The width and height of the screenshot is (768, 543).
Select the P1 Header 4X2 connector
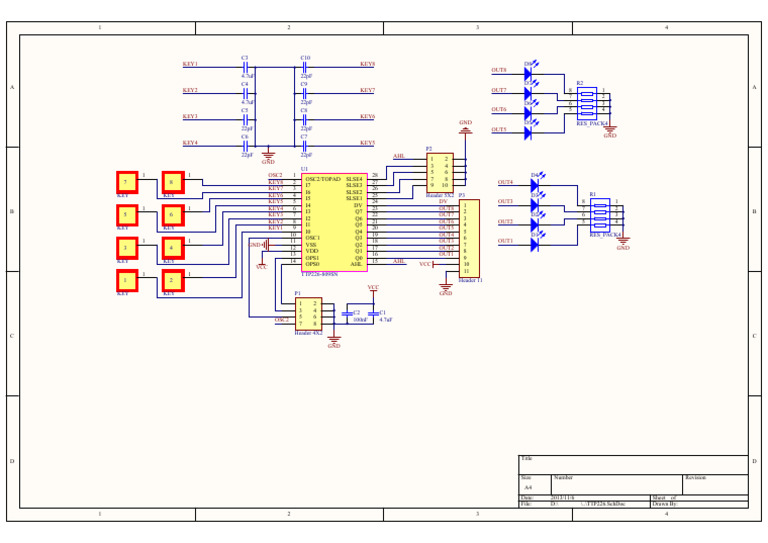pos(308,314)
